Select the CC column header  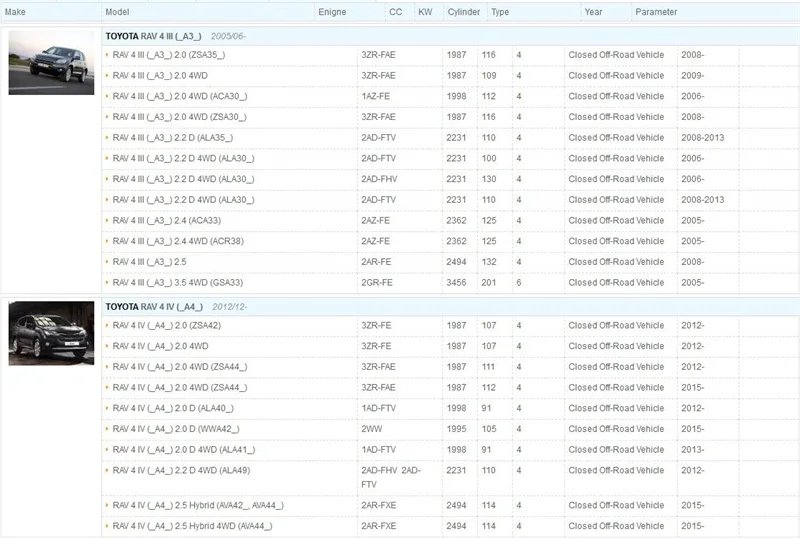(395, 12)
